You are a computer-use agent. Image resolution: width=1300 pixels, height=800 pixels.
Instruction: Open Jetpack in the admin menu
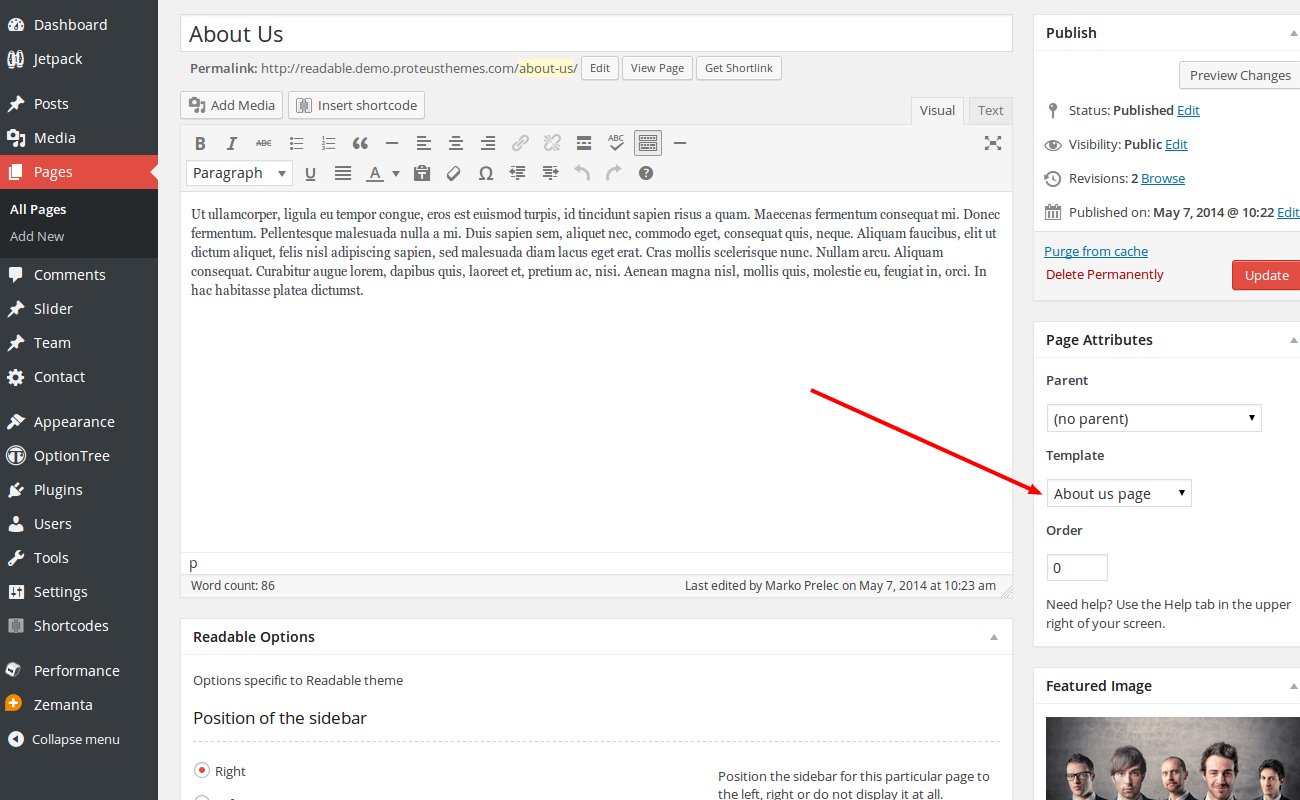tap(79, 58)
